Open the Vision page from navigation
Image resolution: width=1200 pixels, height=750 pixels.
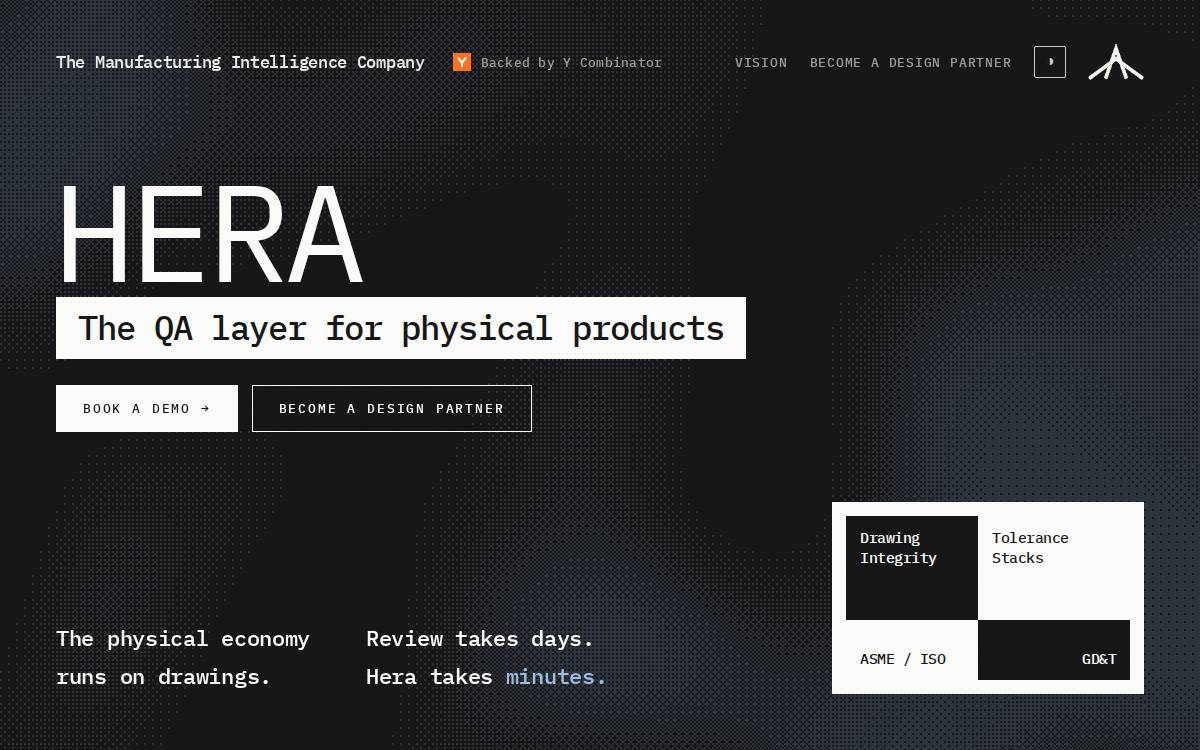coord(761,62)
